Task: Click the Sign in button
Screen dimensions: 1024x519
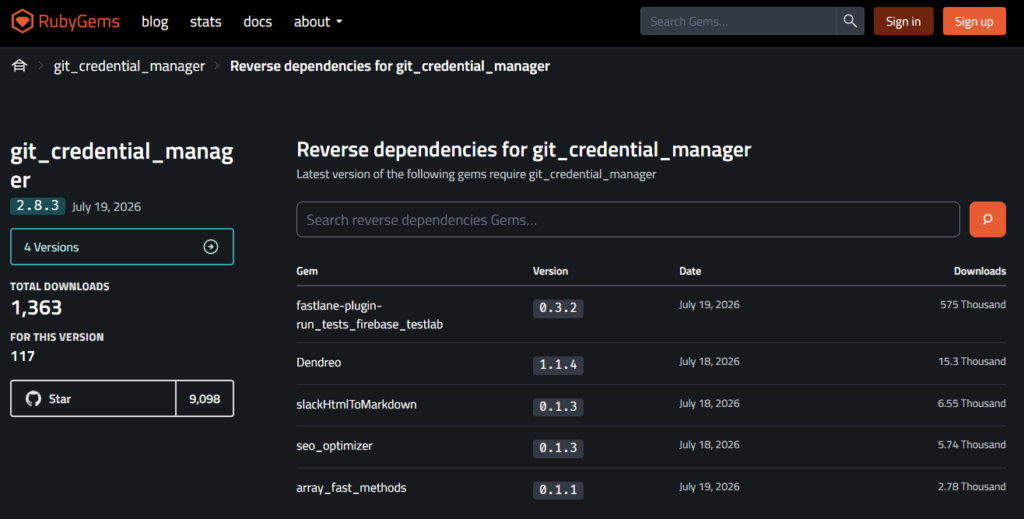Action: 903,22
